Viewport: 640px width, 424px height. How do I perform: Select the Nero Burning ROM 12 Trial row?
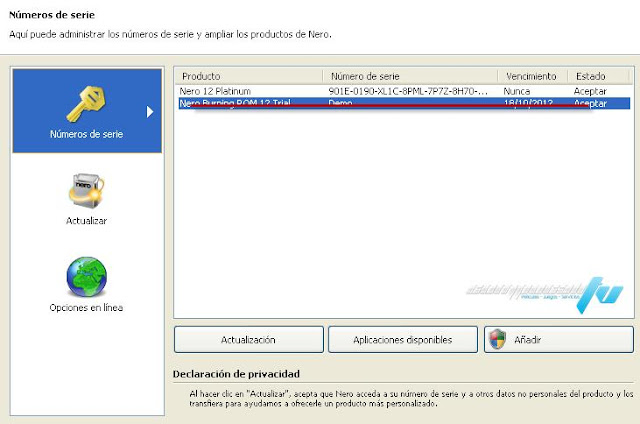click(x=404, y=103)
